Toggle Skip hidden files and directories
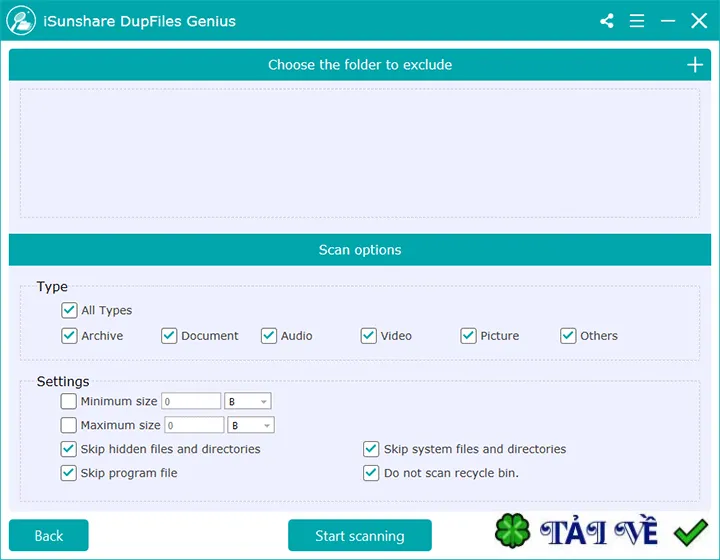This screenshot has height=560, width=720. 68,449
